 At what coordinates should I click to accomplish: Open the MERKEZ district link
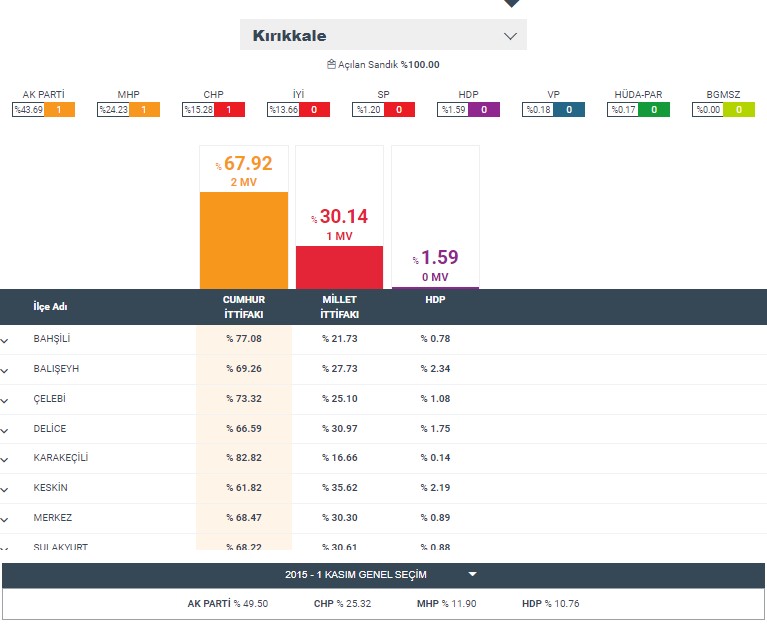(x=52, y=517)
